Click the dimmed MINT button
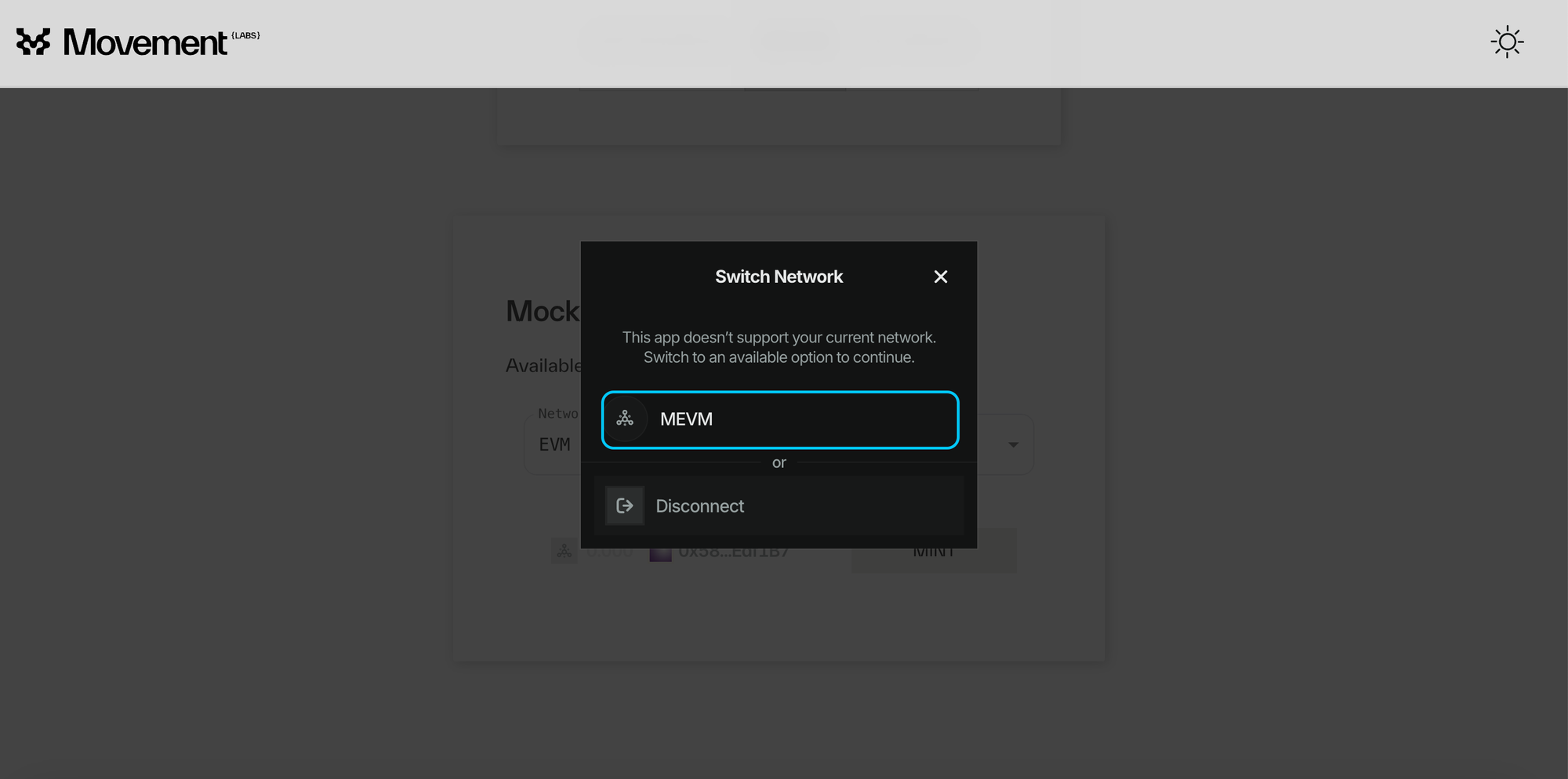Screen dimensions: 1568x779 point(934,553)
